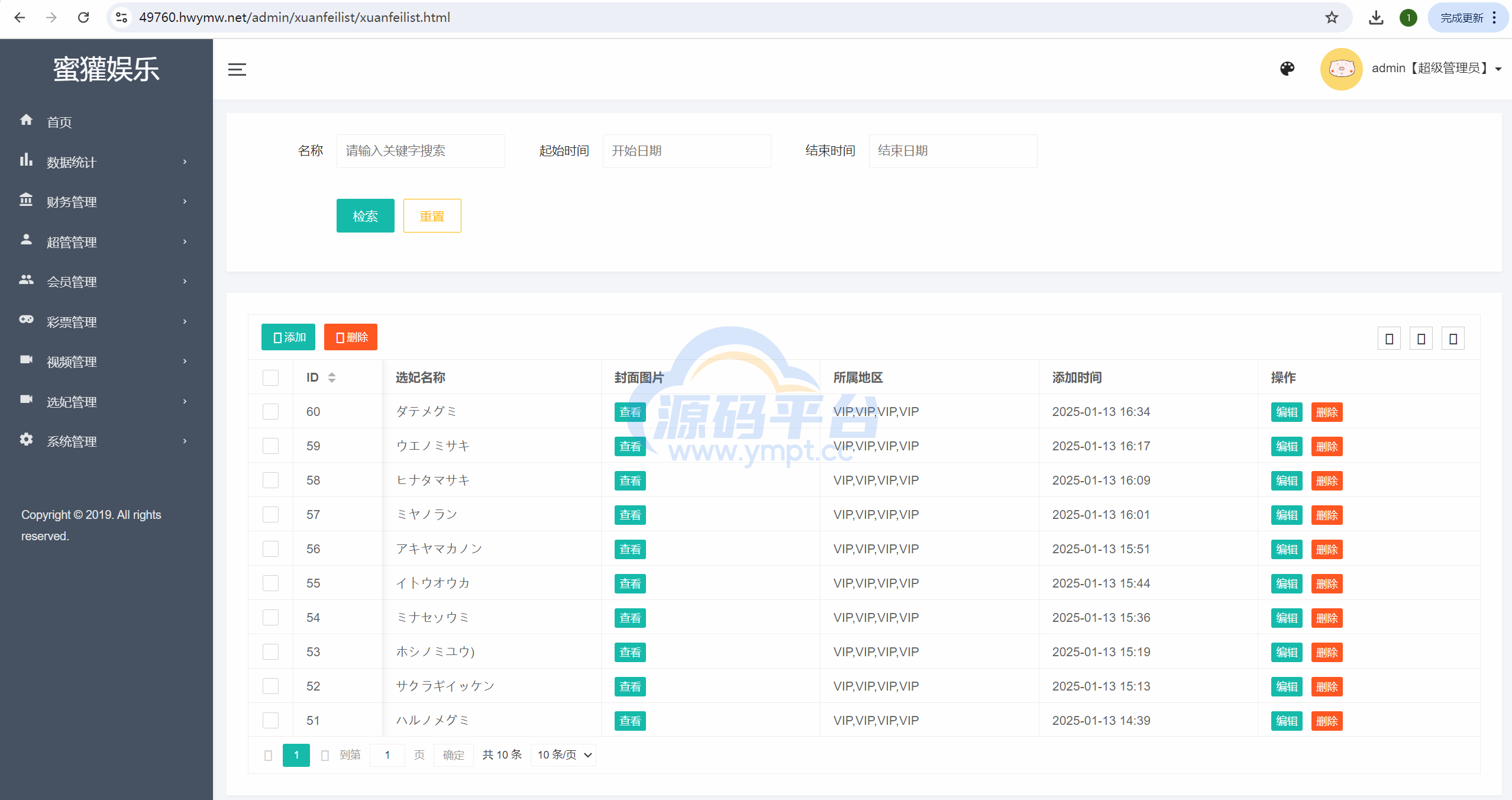Click the bank icon for 财务管理
1512x800 pixels.
coord(26,199)
